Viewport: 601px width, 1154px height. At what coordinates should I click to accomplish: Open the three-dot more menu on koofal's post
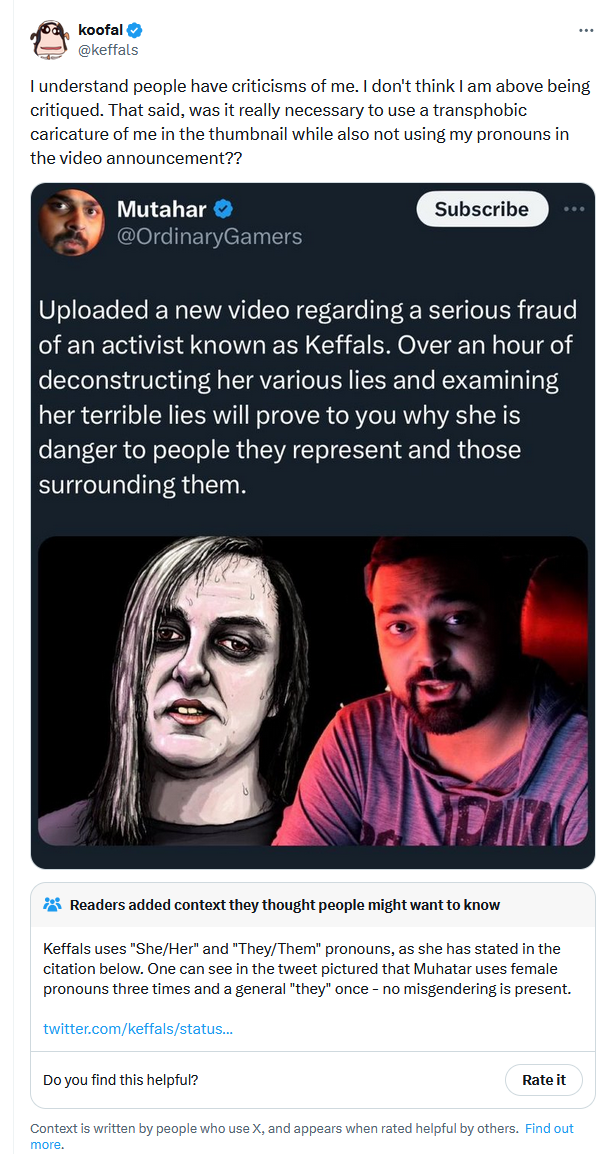586,30
